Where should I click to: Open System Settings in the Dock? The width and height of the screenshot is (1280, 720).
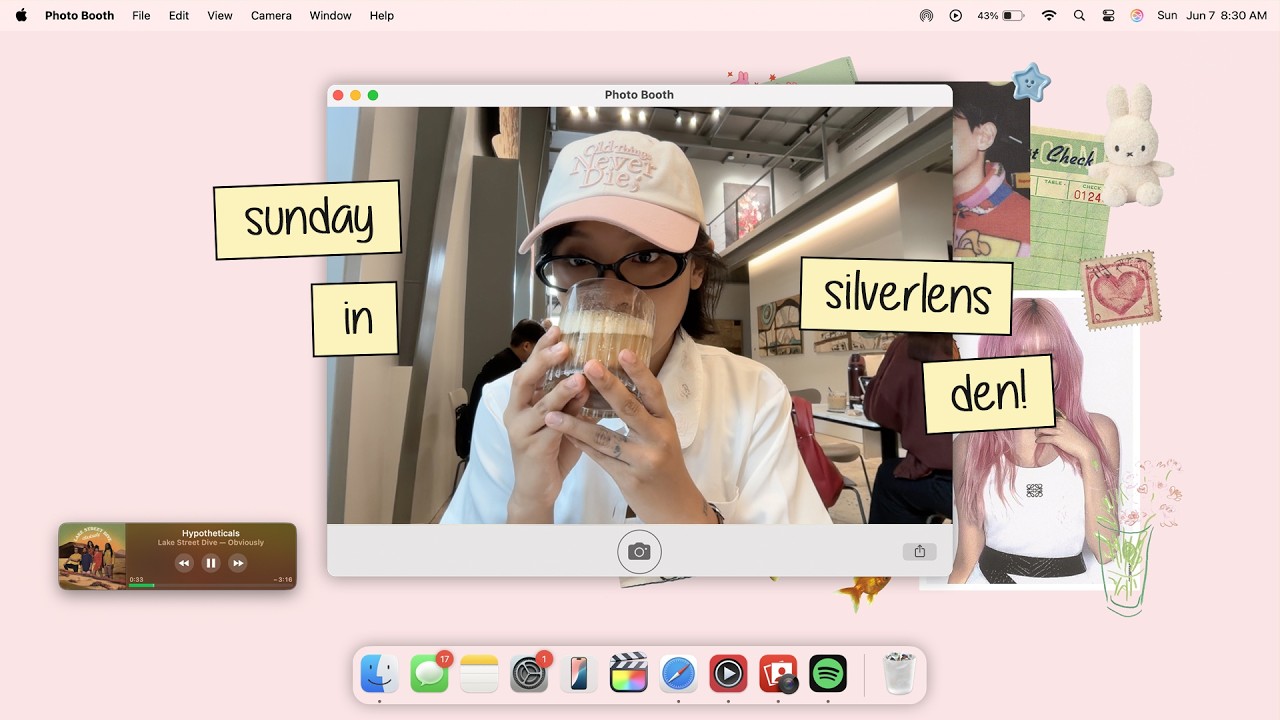529,674
